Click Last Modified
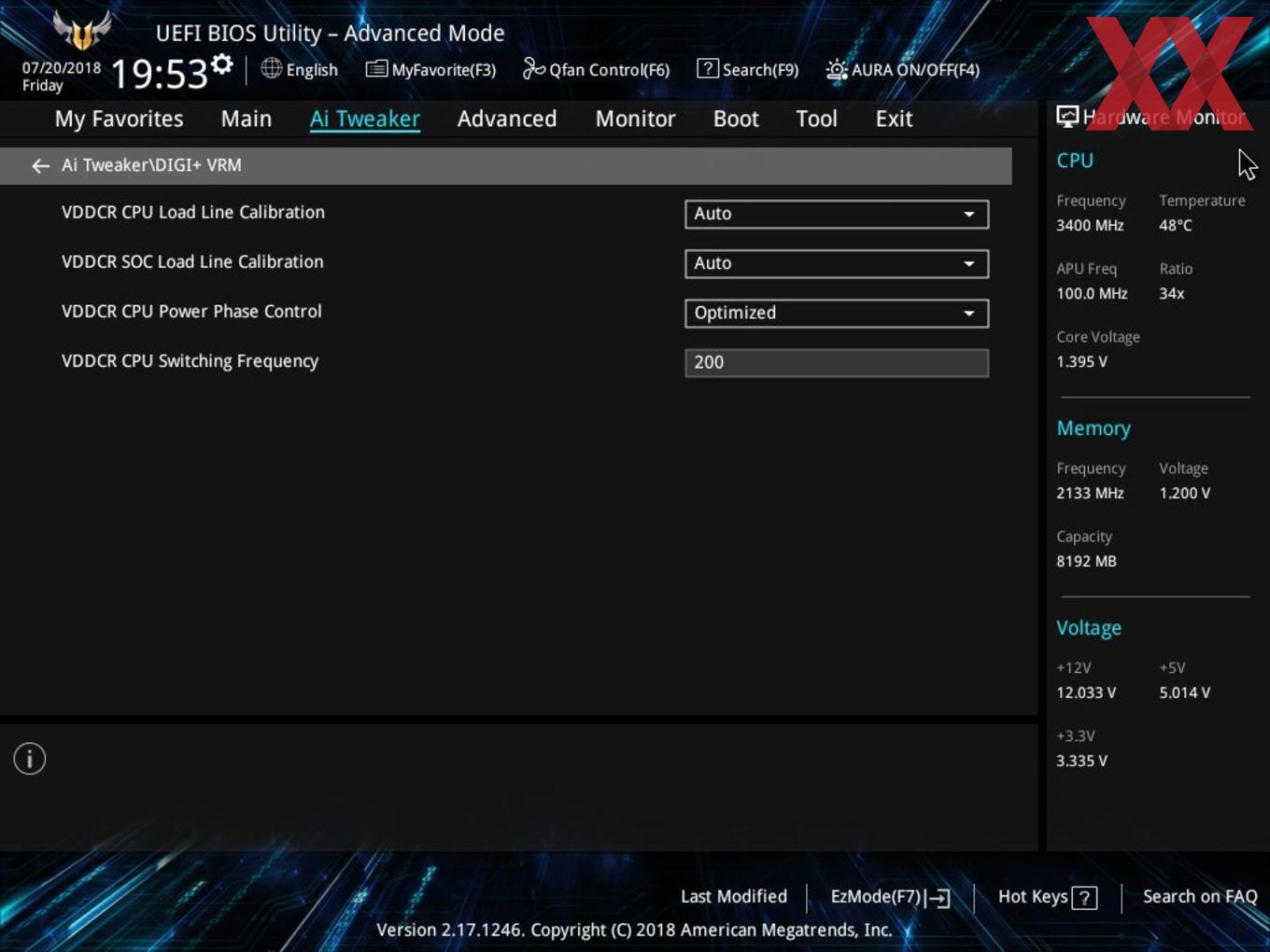 click(x=734, y=896)
